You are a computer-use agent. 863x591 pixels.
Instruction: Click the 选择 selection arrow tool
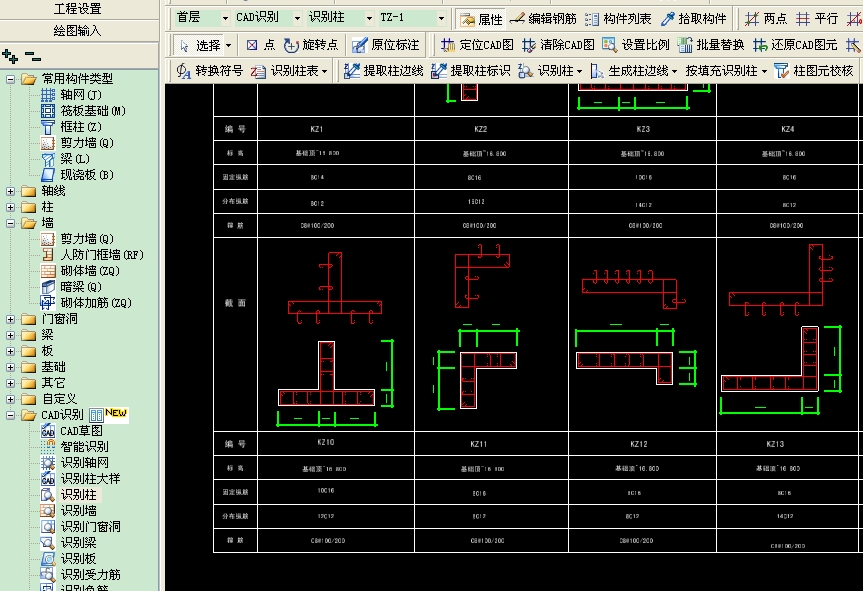[x=200, y=45]
